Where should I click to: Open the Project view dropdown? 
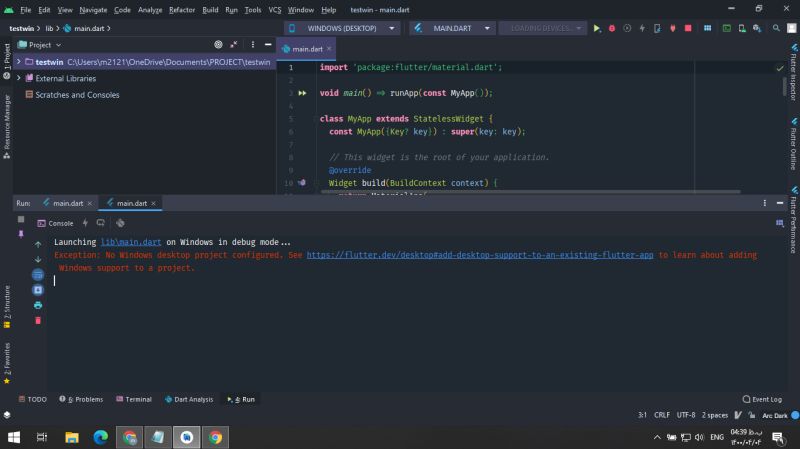click(x=40, y=45)
